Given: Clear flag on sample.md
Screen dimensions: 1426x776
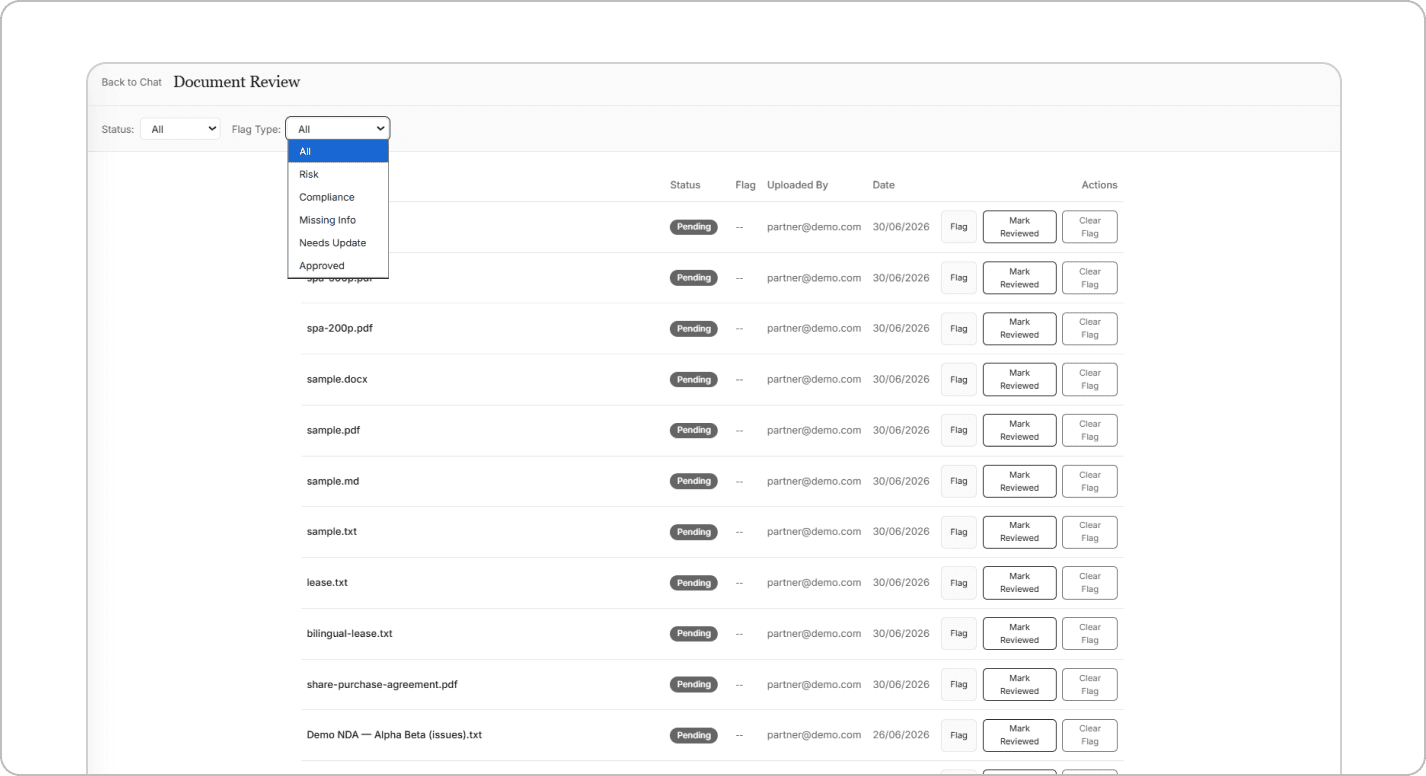Looking at the screenshot, I should pos(1090,481).
